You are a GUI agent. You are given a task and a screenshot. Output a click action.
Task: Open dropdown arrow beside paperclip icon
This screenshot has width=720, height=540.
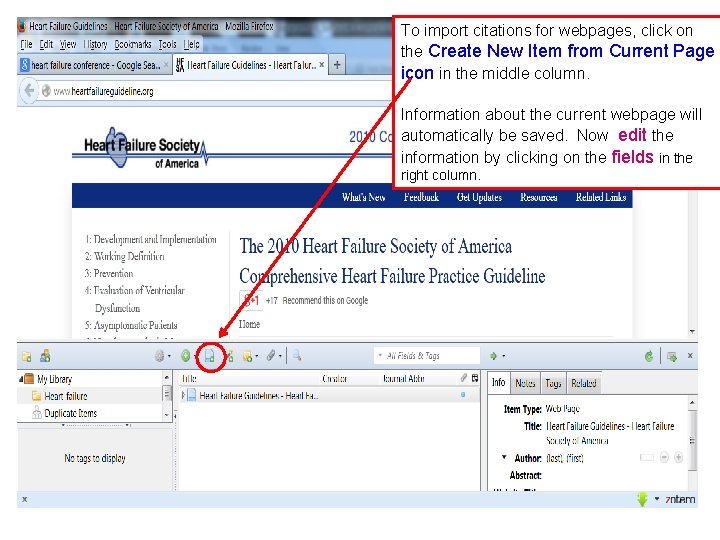coord(280,356)
